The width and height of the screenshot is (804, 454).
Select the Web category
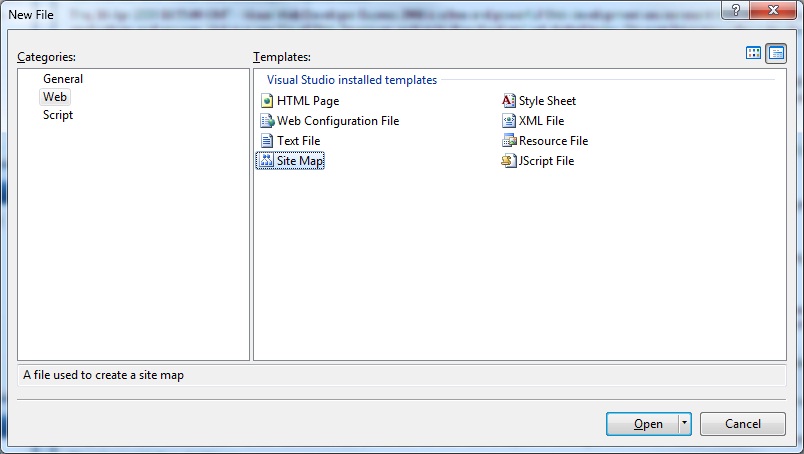[x=55, y=97]
